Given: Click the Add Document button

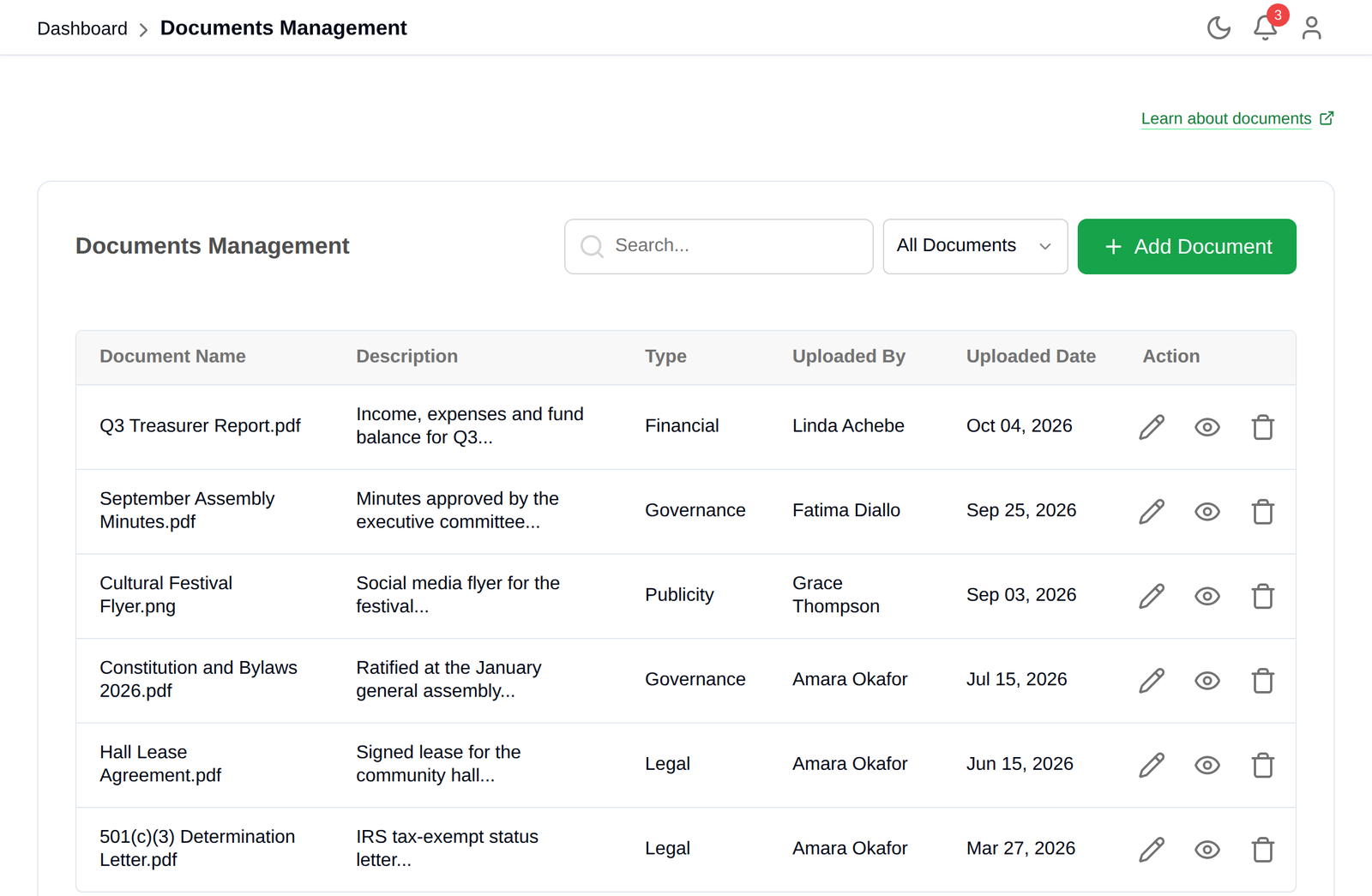Looking at the screenshot, I should click(x=1187, y=246).
